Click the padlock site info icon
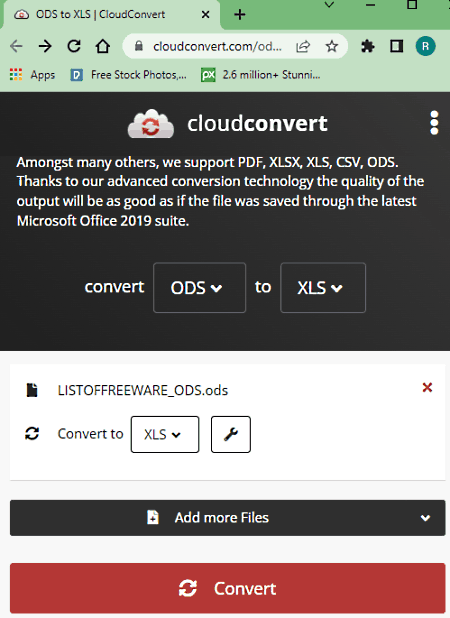The width and height of the screenshot is (450, 618). tap(139, 47)
